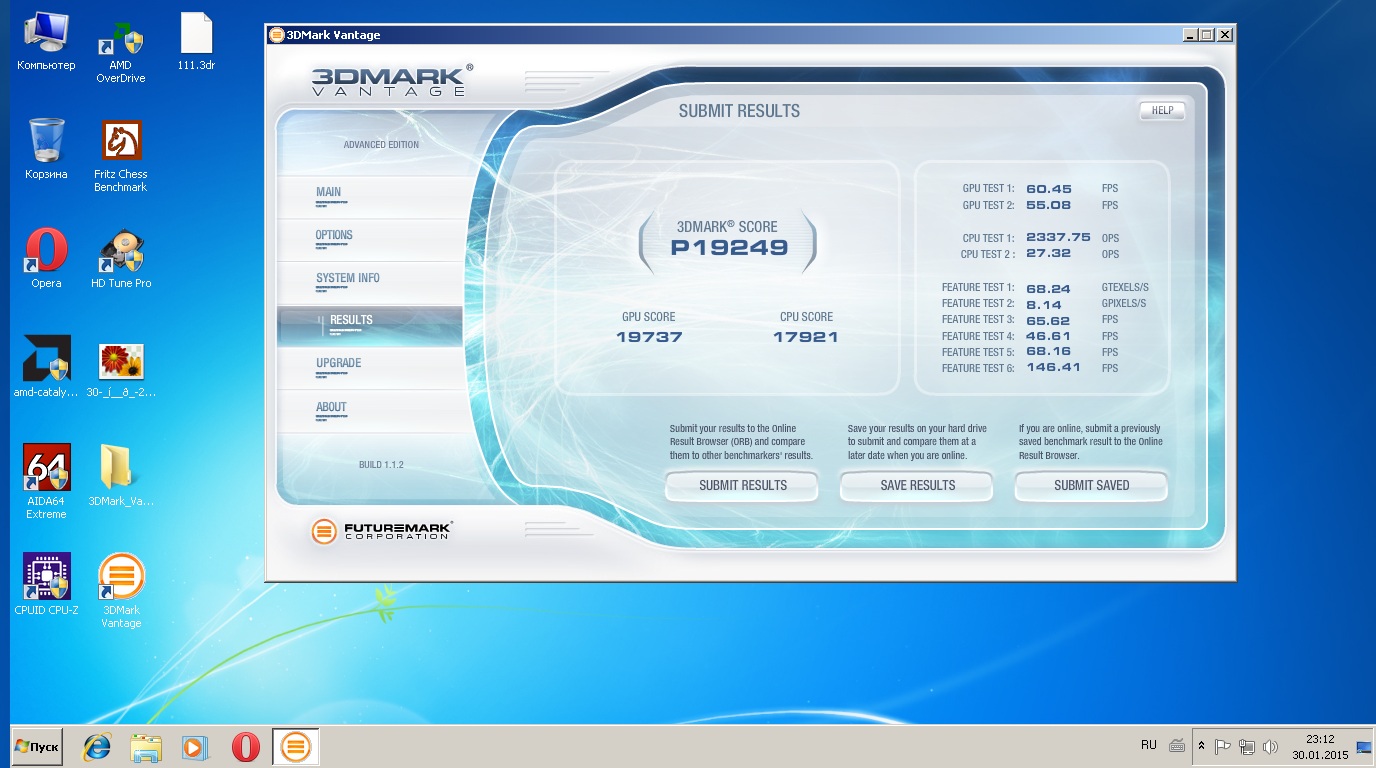
Task: Click the SUBMIT RESULTS button
Action: (742, 485)
